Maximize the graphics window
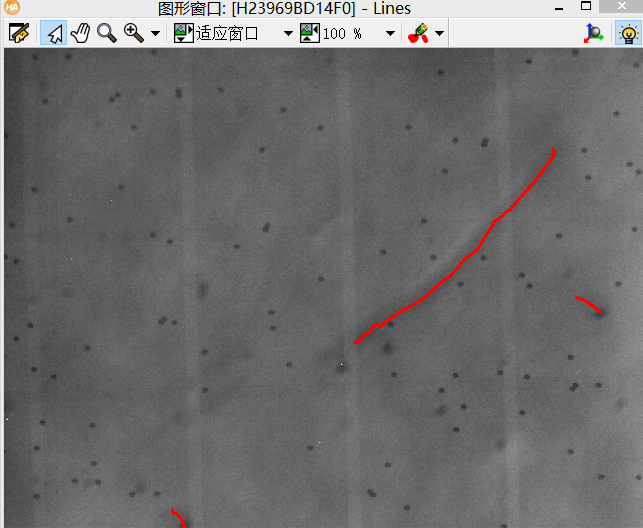 [x=586, y=6]
